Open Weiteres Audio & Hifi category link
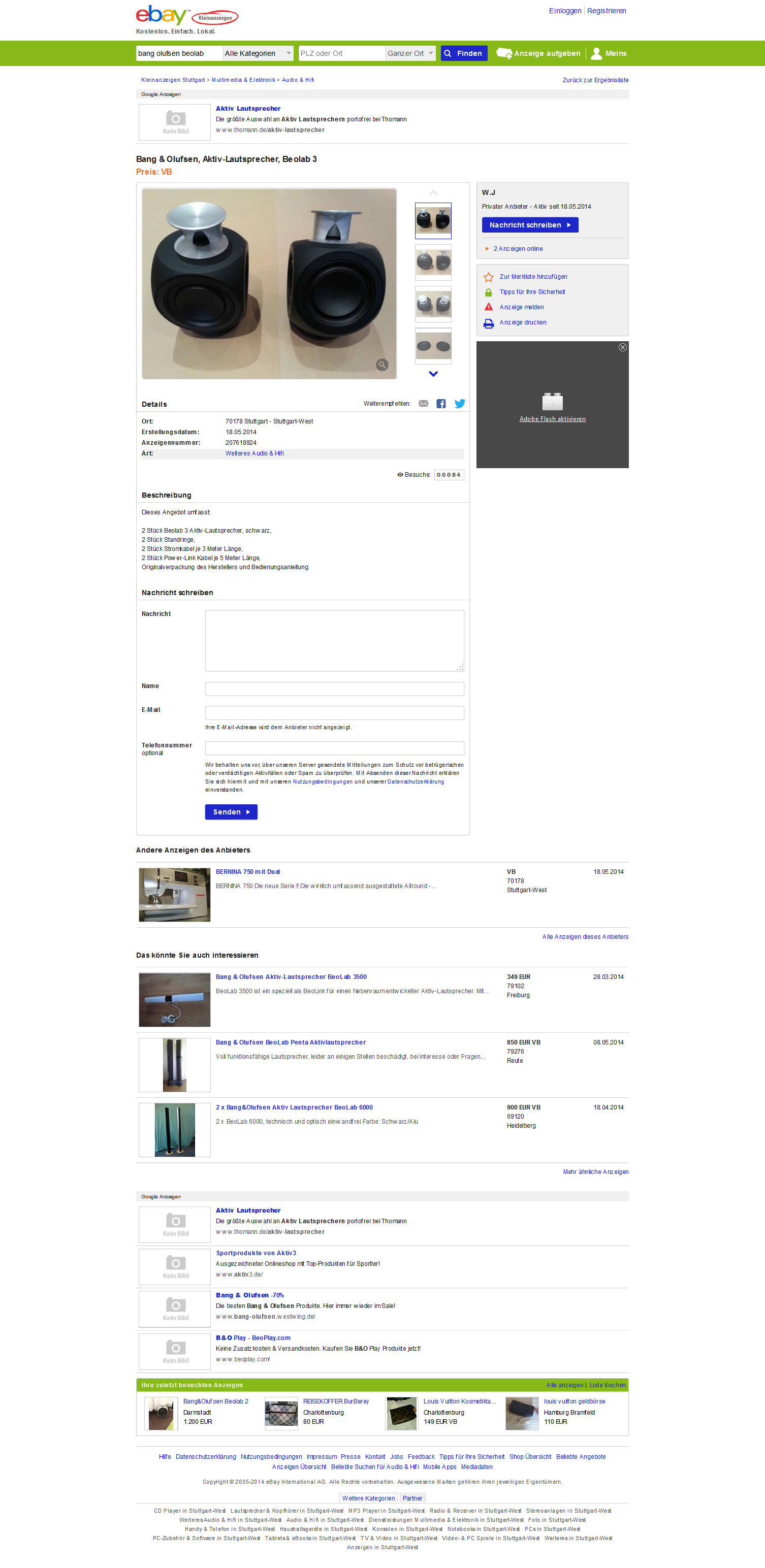Image resolution: width=765 pixels, height=1568 pixels. 254,453
